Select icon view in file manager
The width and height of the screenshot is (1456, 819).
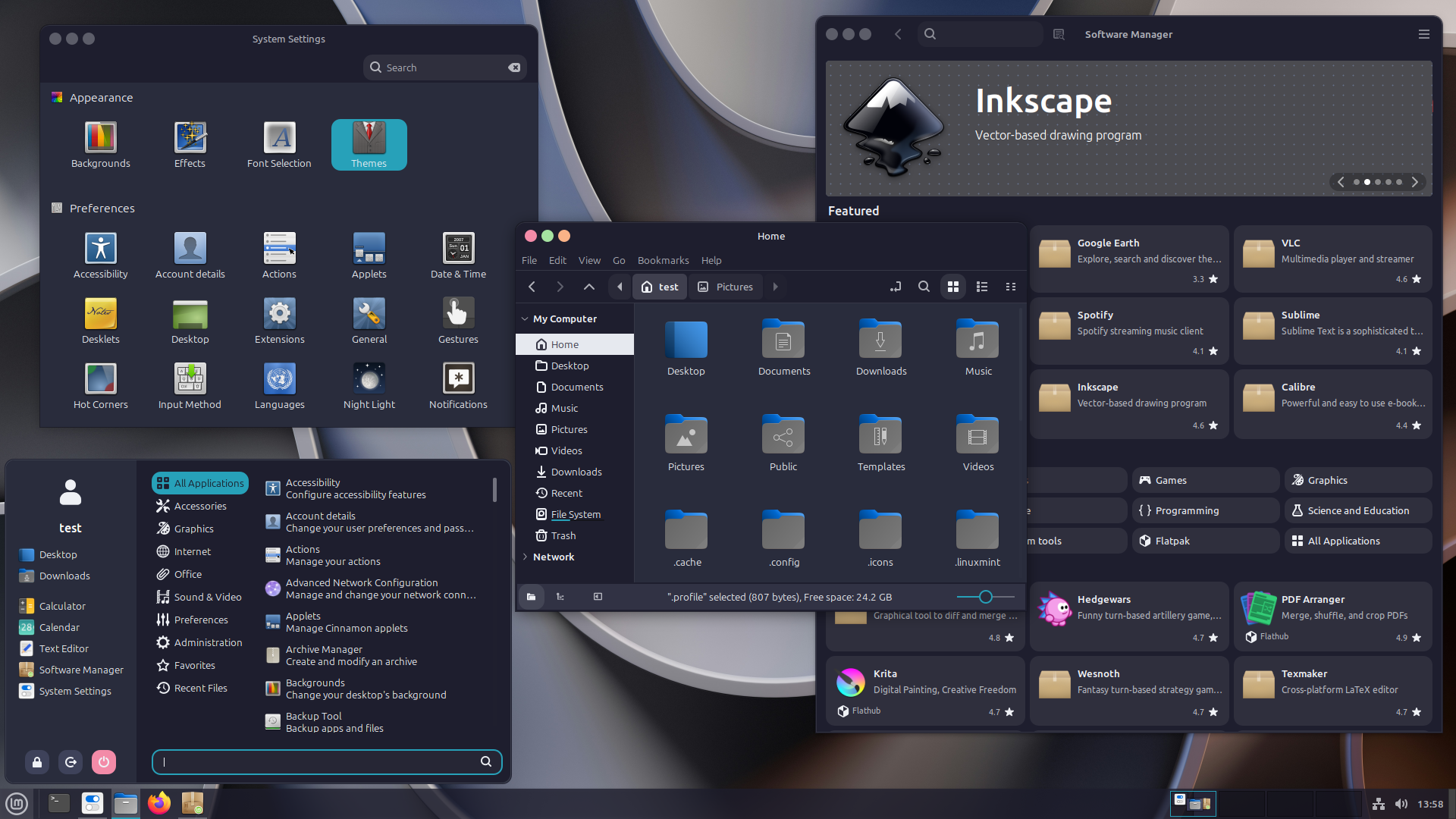(x=953, y=287)
